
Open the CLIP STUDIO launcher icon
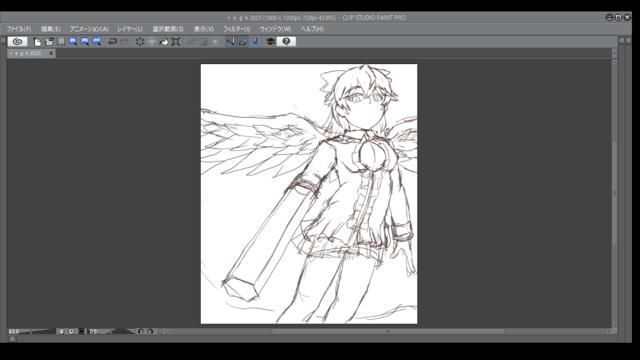(17, 41)
